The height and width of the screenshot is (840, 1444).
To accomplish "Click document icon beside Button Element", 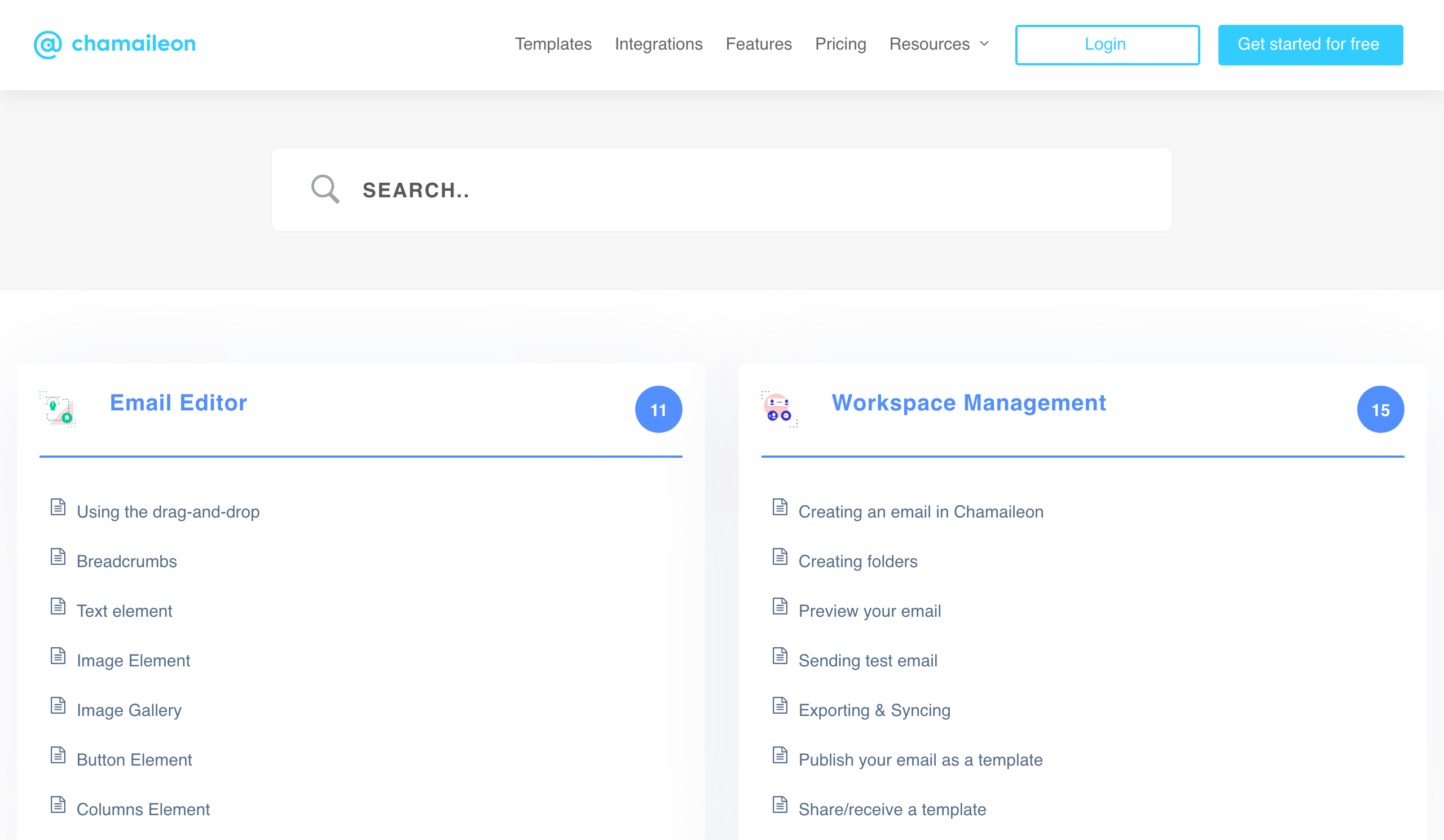I will pos(58,755).
